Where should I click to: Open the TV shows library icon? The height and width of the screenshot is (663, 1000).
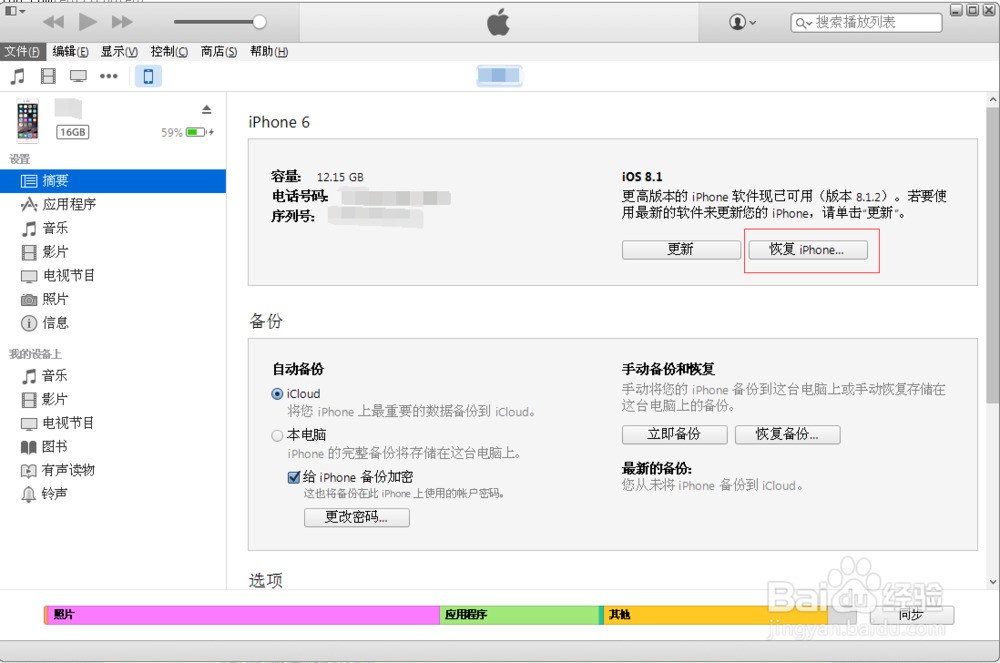point(78,76)
